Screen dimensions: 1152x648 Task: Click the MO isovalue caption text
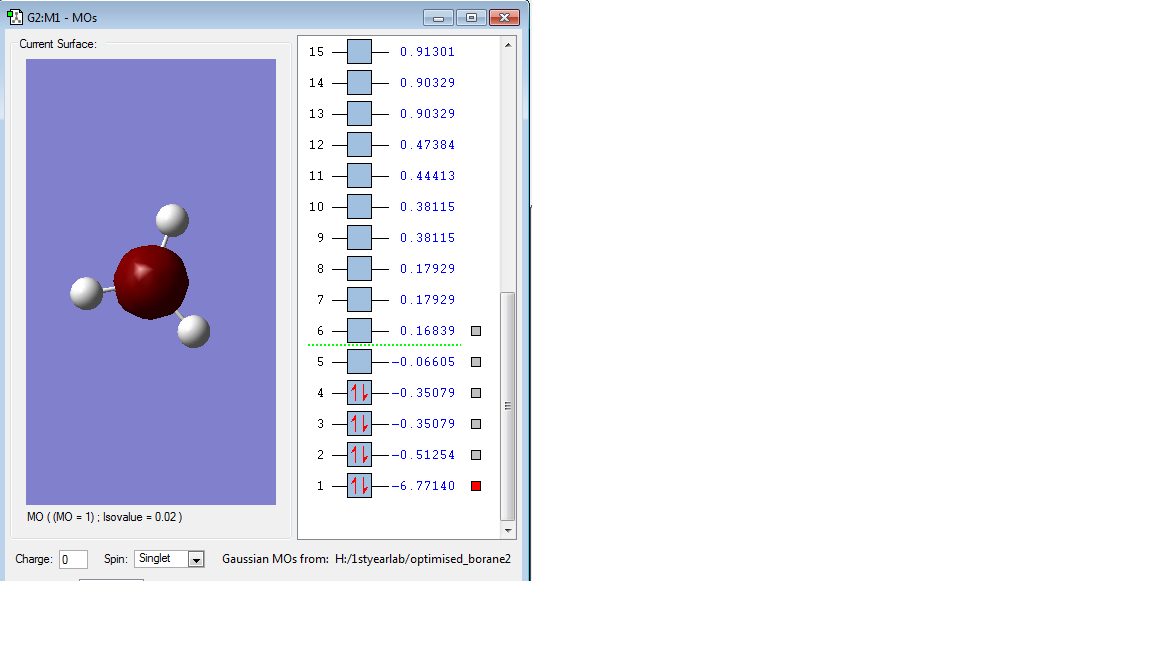pos(104,516)
